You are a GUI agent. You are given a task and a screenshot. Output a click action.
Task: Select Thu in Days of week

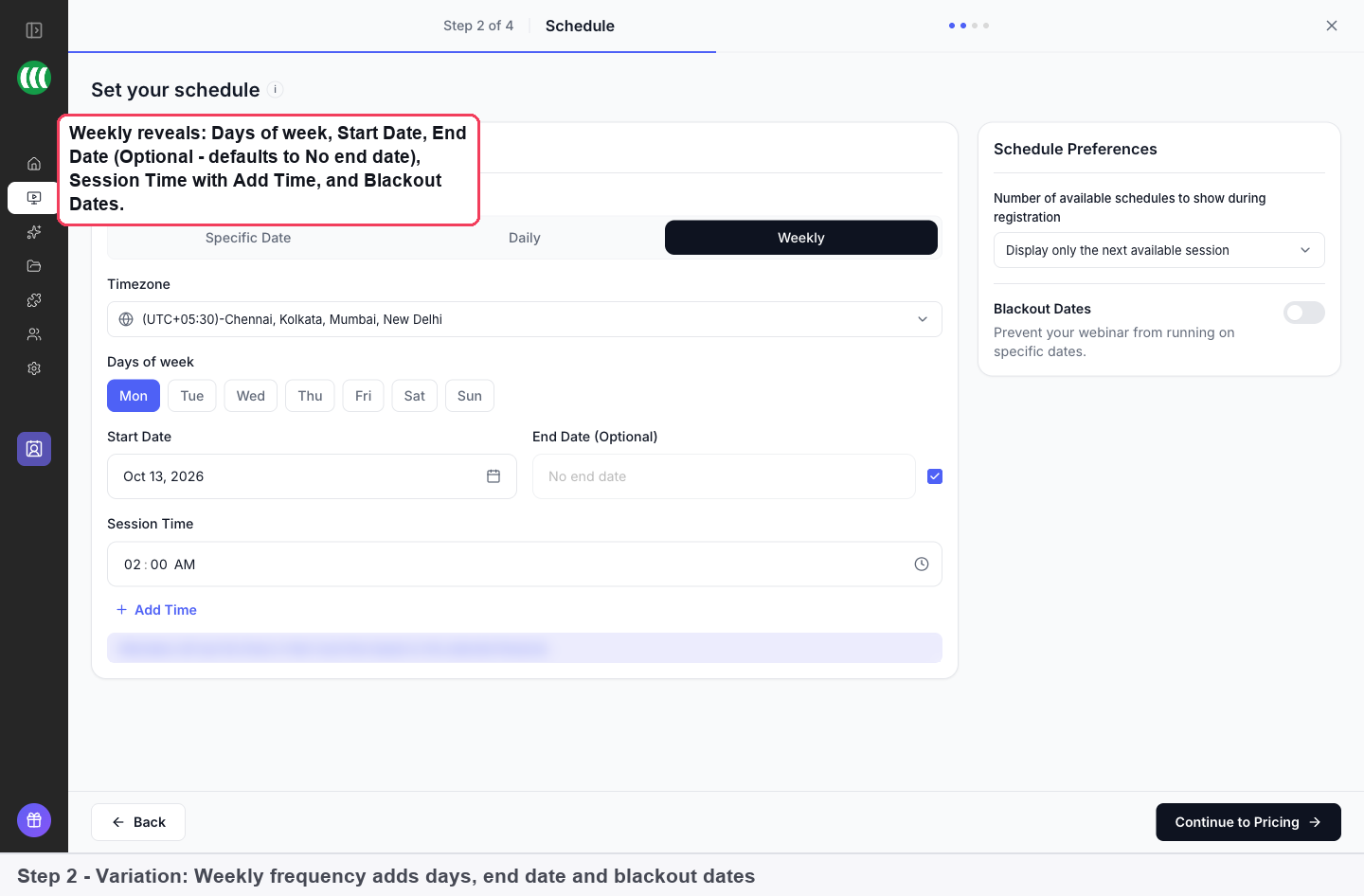coord(310,396)
